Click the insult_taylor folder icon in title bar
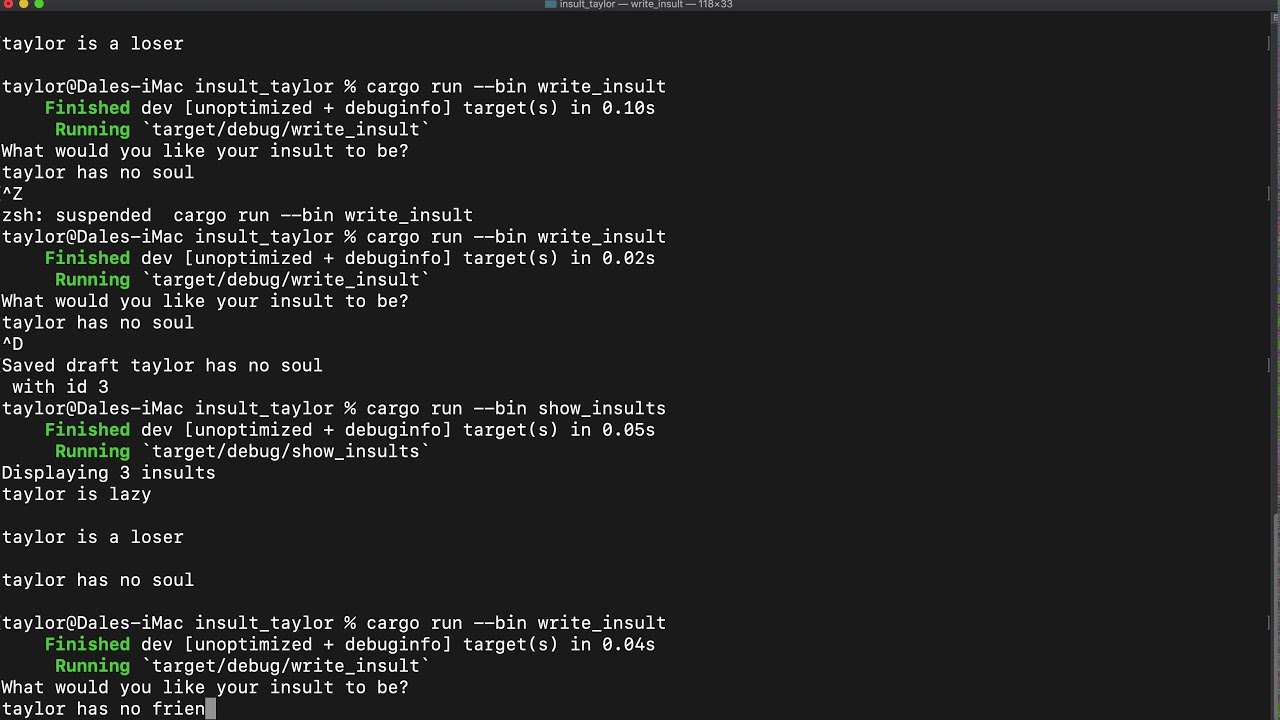The height and width of the screenshot is (720, 1280). click(550, 5)
